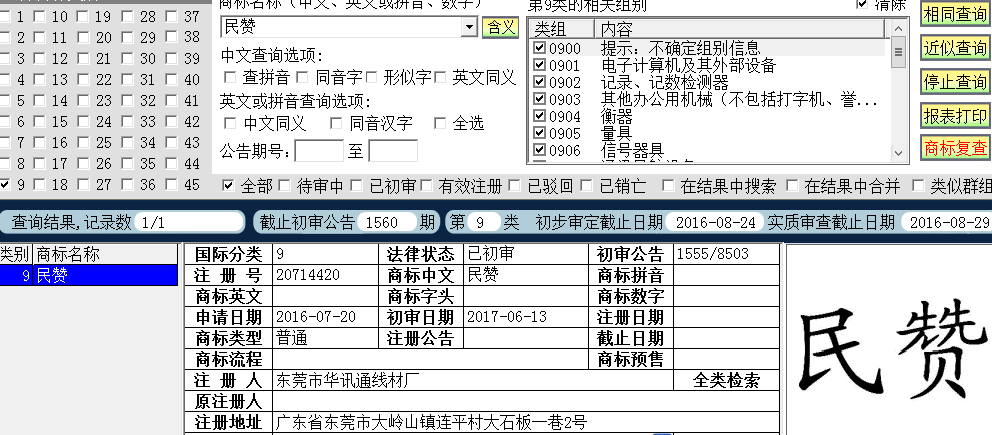Viewport: 992px width, 435px height.
Task: Check class 25 checkbox
Action: [x=84, y=142]
